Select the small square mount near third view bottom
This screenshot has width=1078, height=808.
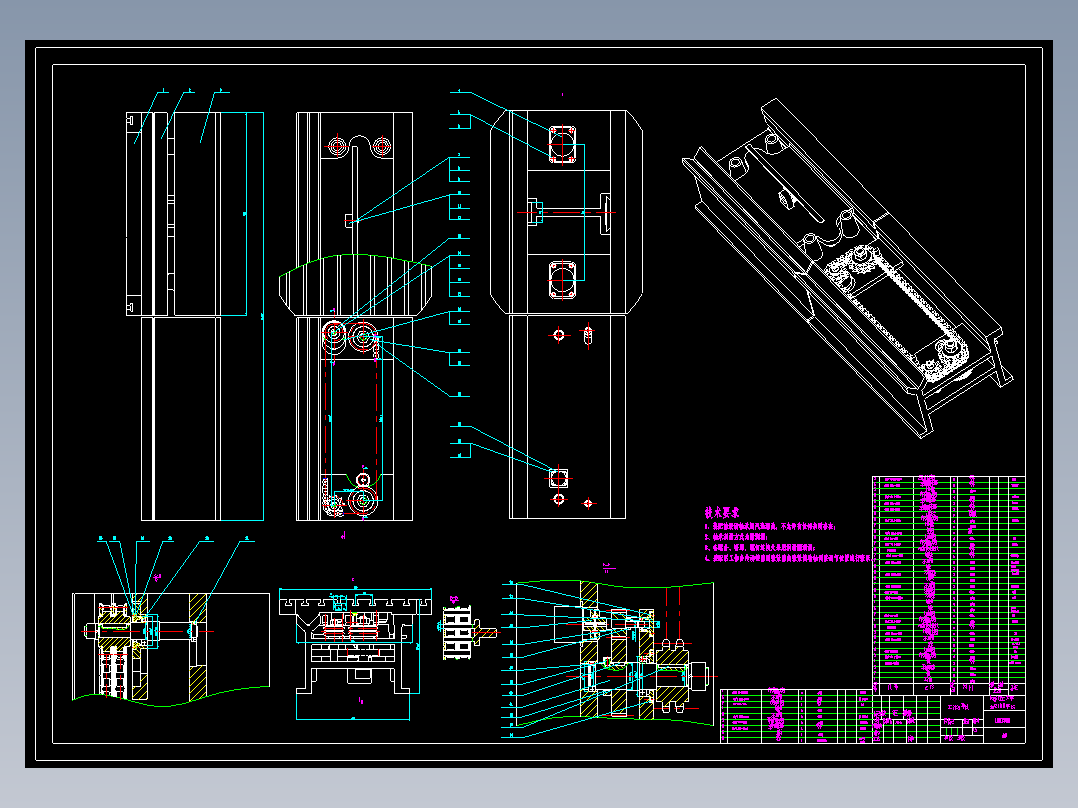point(558,477)
